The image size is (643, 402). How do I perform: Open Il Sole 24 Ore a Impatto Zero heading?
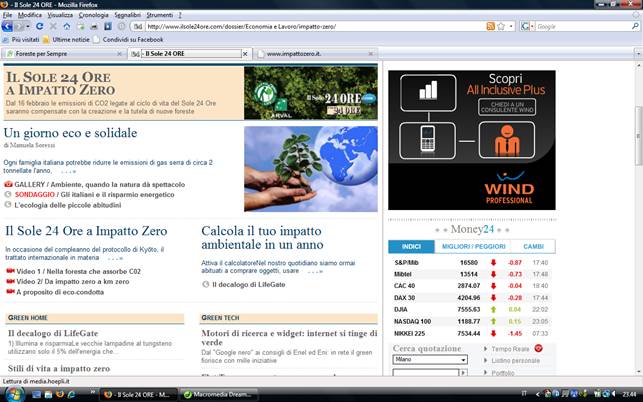point(86,231)
